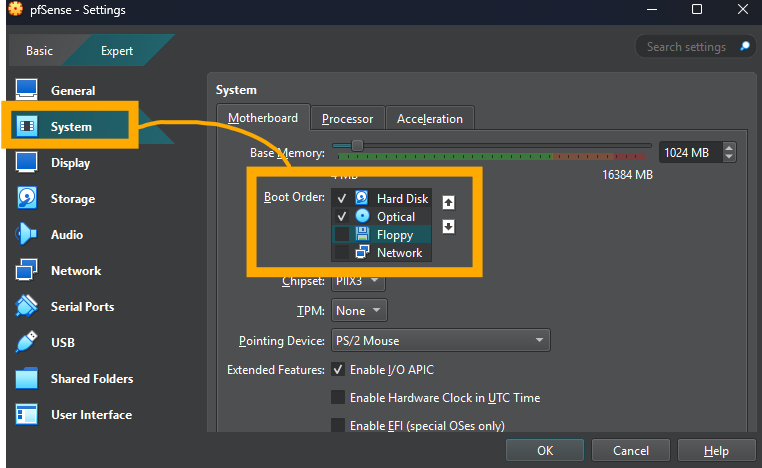Click the User Interface layout icon
Screen dimensions: 762x468
pos(26,415)
